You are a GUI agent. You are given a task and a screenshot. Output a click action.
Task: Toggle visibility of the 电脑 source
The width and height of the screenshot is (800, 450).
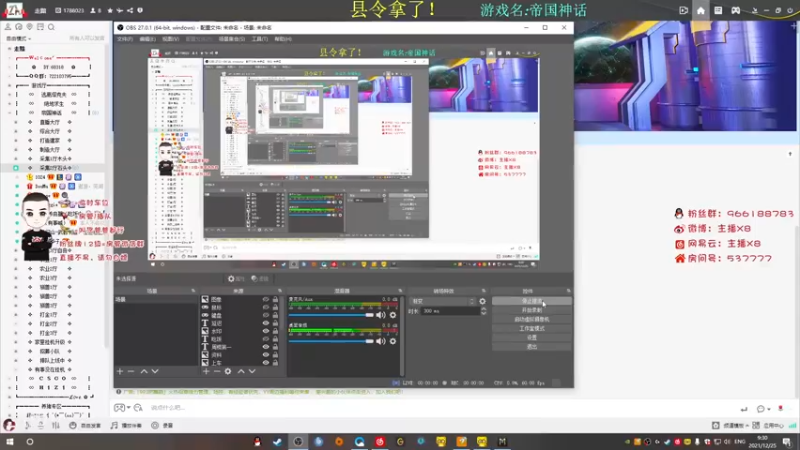[265, 339]
